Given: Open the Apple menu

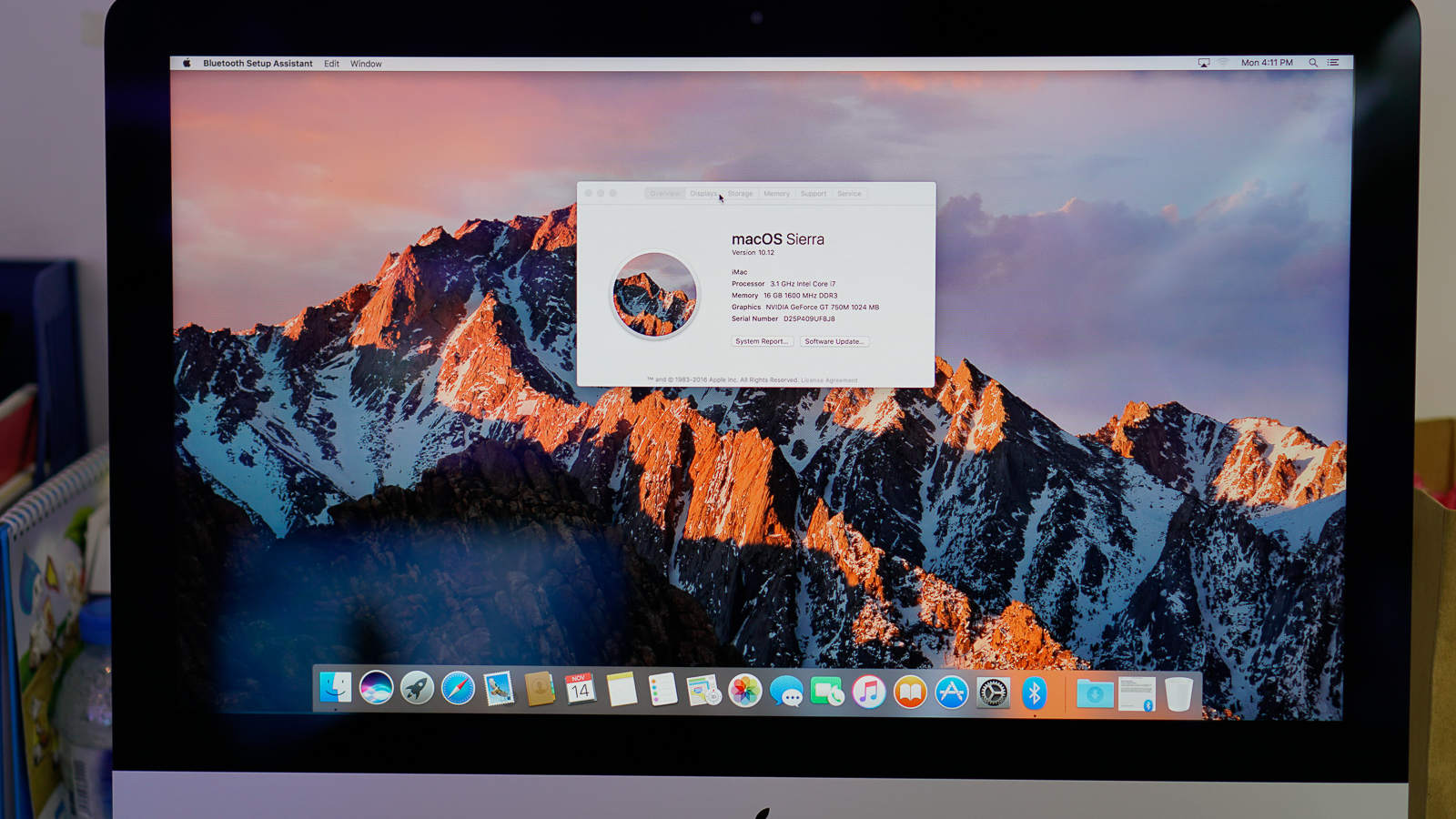Looking at the screenshot, I should click(187, 64).
